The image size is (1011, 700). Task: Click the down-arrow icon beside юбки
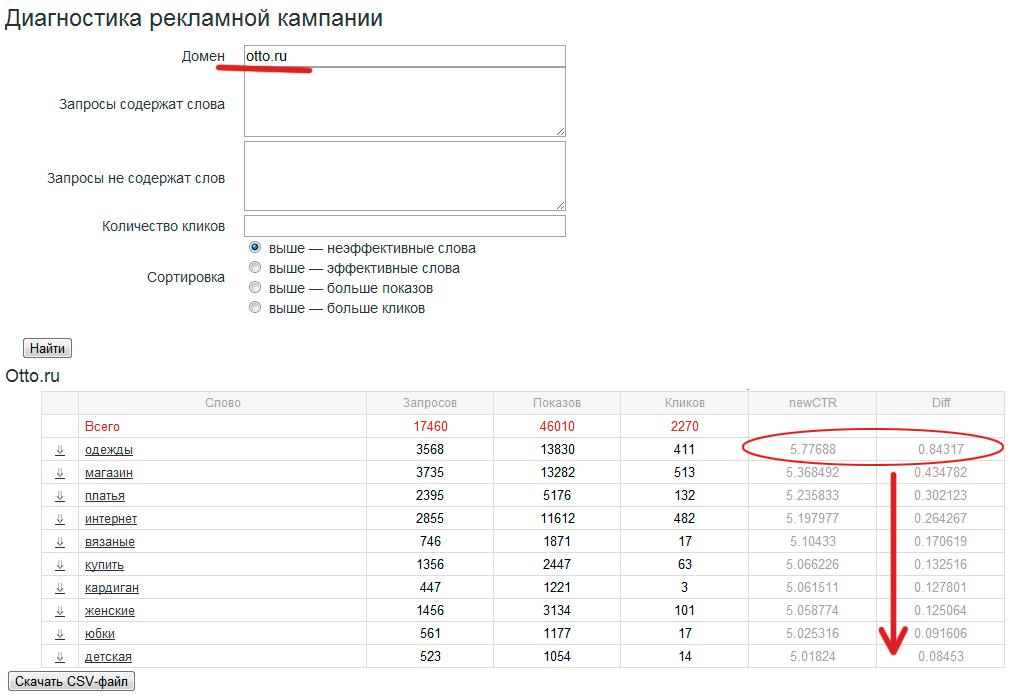(60, 634)
